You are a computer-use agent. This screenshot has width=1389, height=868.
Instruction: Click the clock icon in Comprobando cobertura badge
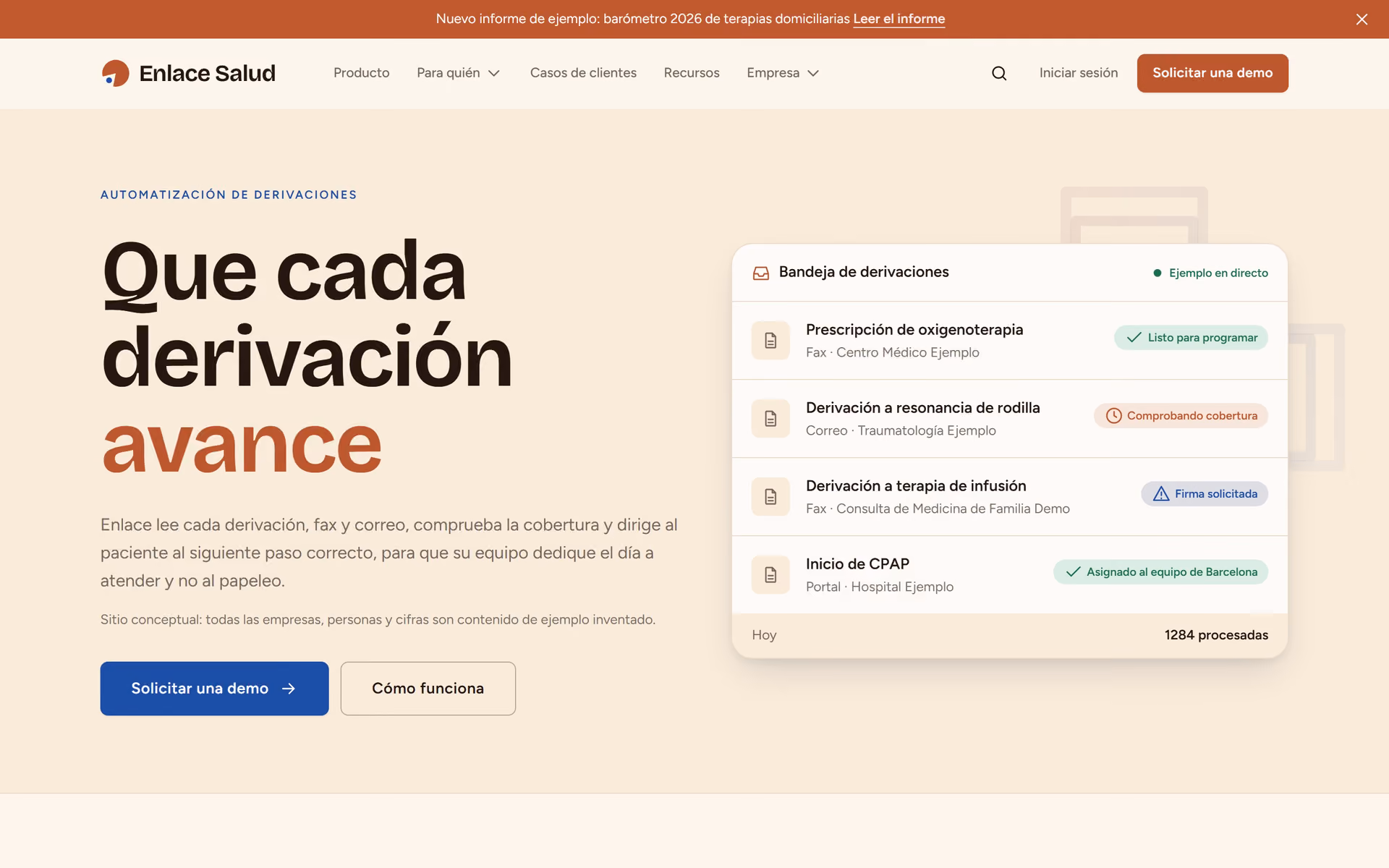[x=1114, y=416]
